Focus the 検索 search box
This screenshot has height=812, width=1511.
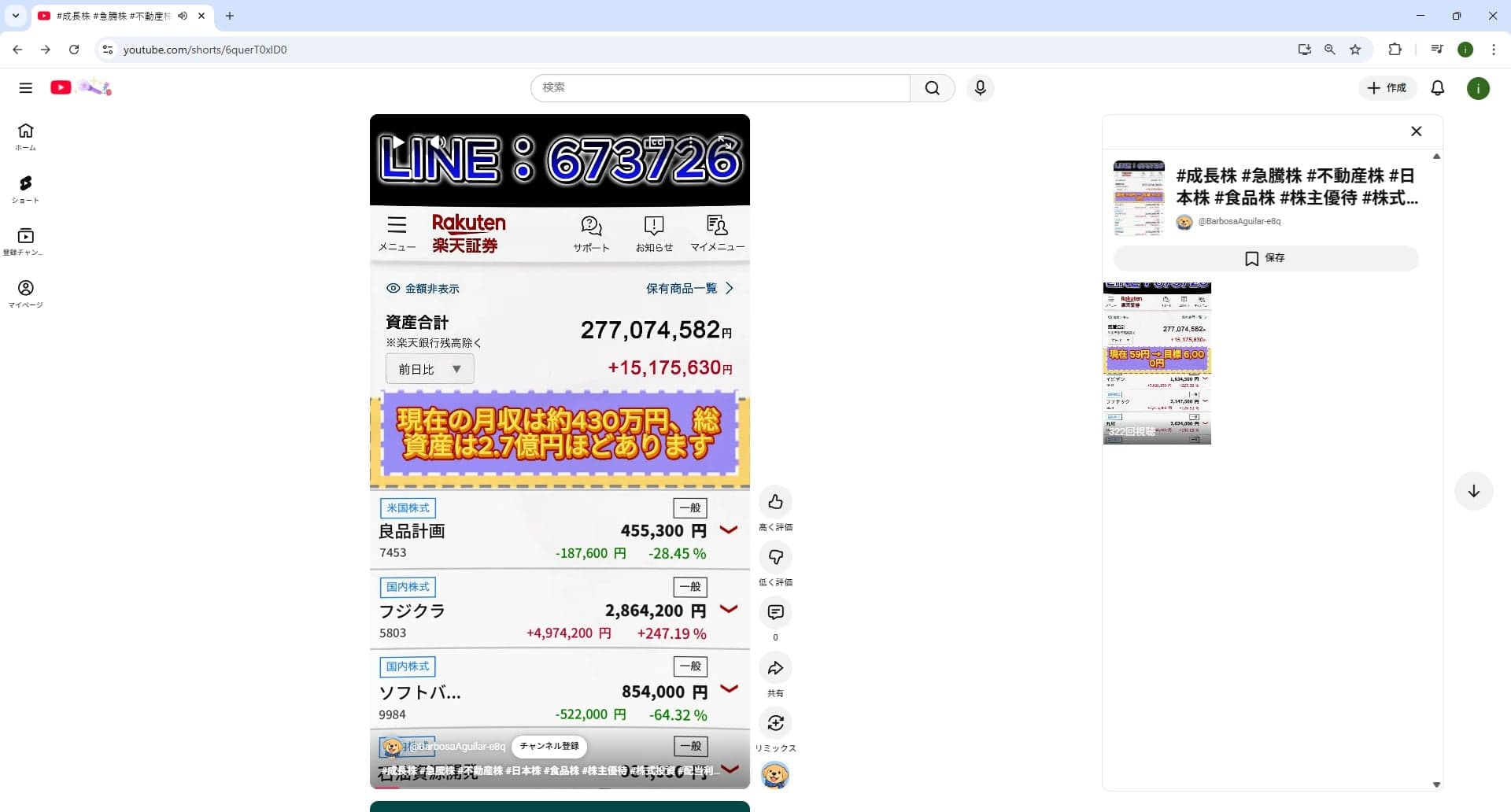[x=720, y=87]
